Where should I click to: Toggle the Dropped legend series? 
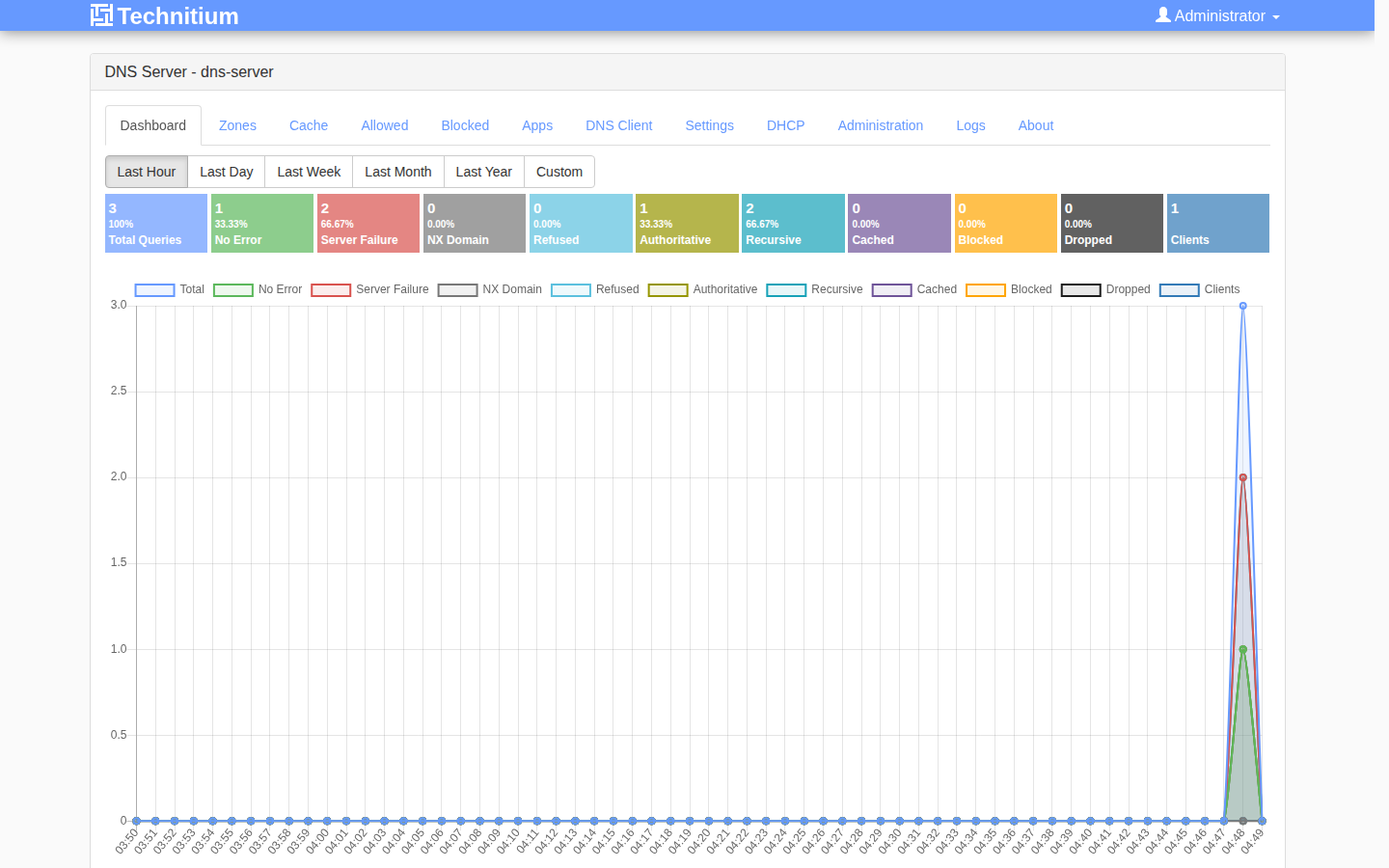pyautogui.click(x=1106, y=289)
